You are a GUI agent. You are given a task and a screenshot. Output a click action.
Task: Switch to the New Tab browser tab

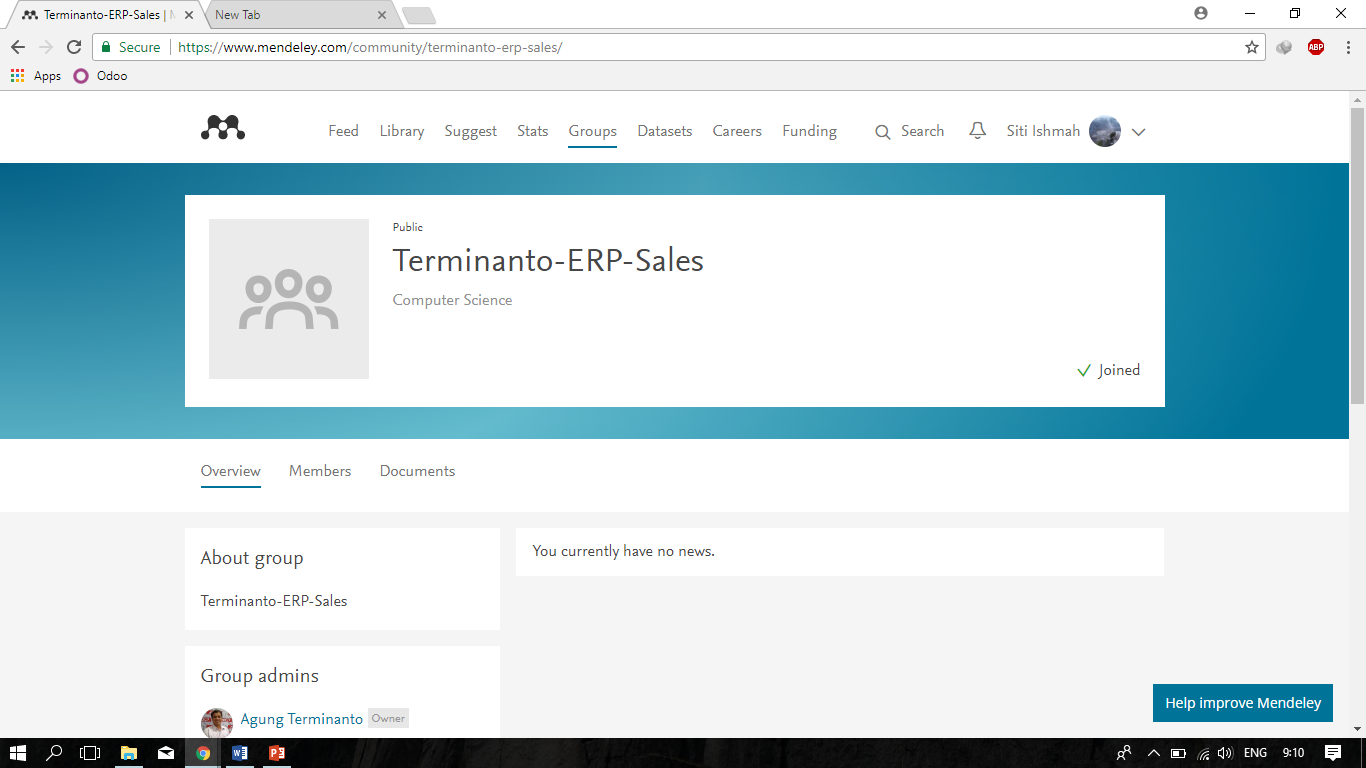point(298,15)
